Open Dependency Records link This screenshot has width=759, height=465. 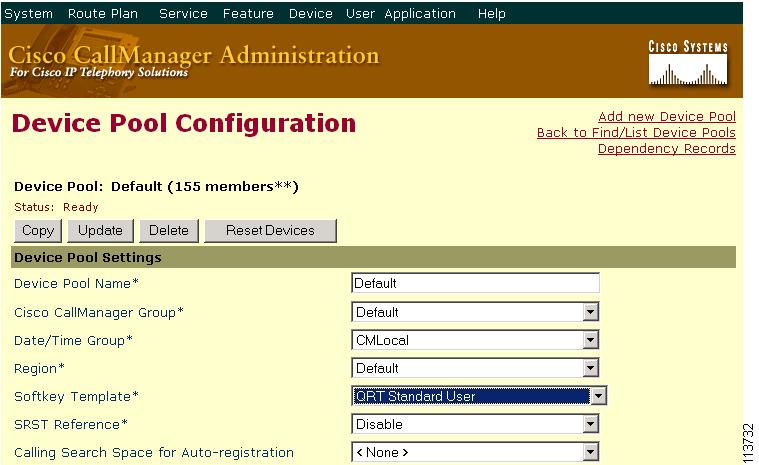(667, 149)
